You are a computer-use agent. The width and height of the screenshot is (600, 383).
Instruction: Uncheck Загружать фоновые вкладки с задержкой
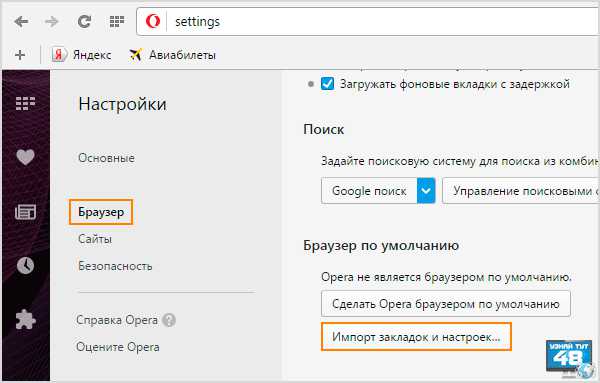click(328, 83)
